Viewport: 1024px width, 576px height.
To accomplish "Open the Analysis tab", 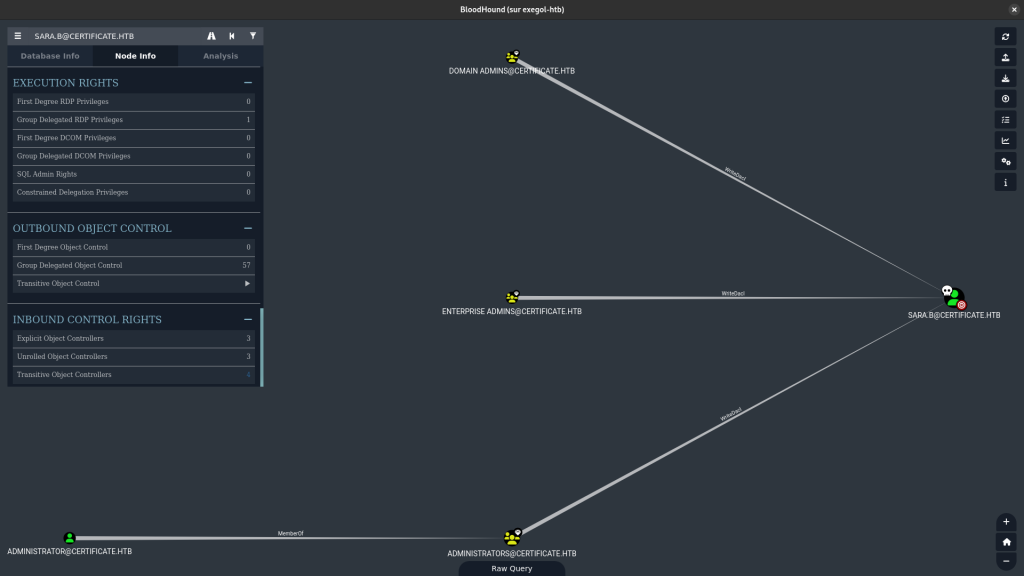I will pyautogui.click(x=221, y=56).
